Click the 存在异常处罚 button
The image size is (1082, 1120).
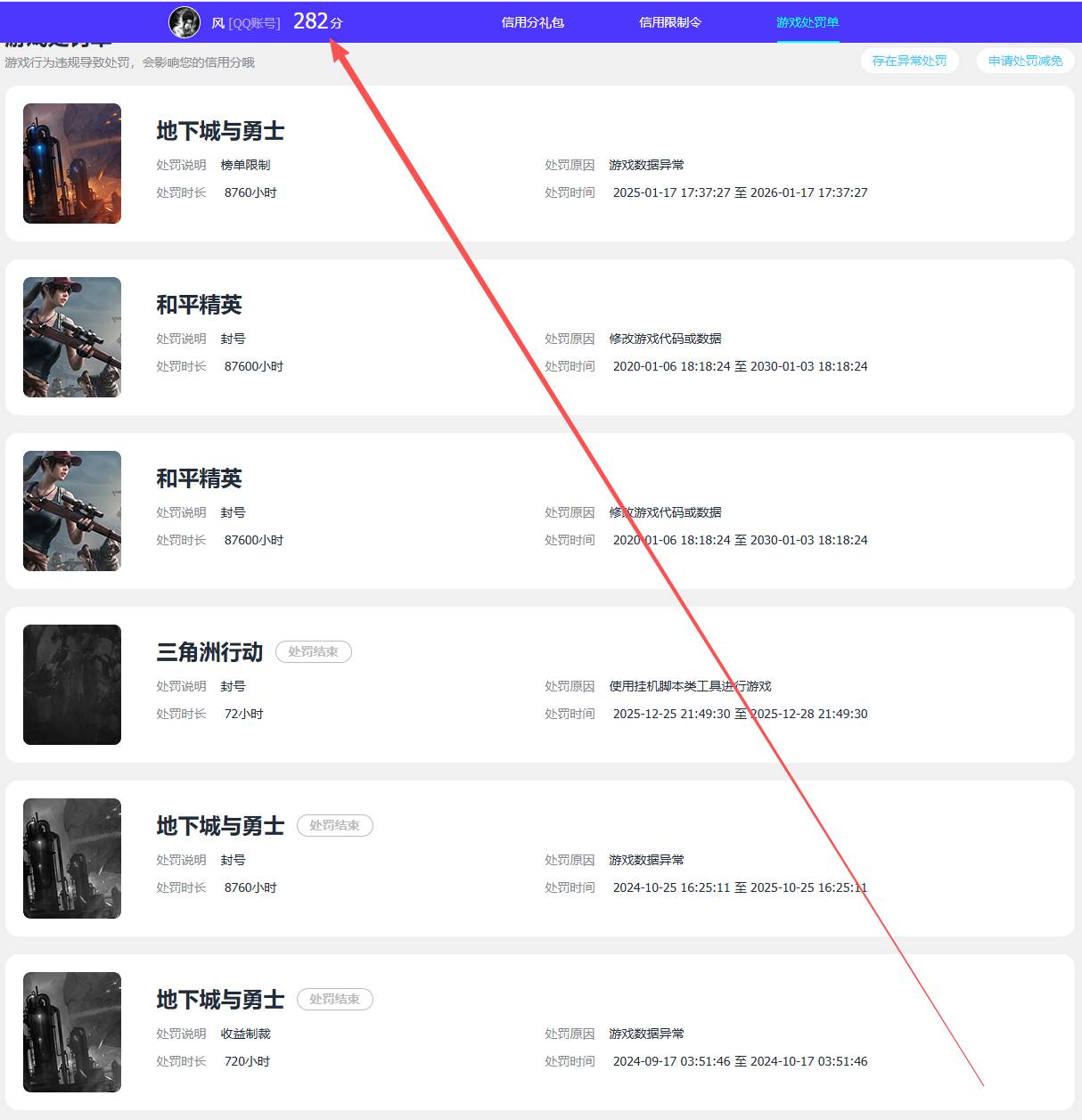[910, 61]
